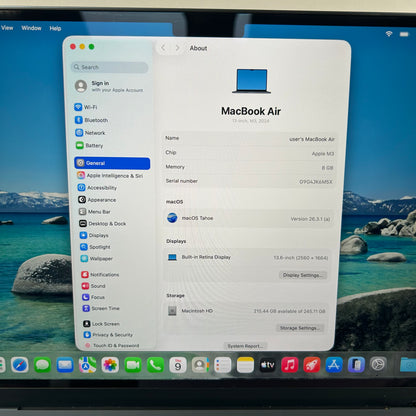Click Storage Settings button
416x416 pixels.
click(300, 328)
